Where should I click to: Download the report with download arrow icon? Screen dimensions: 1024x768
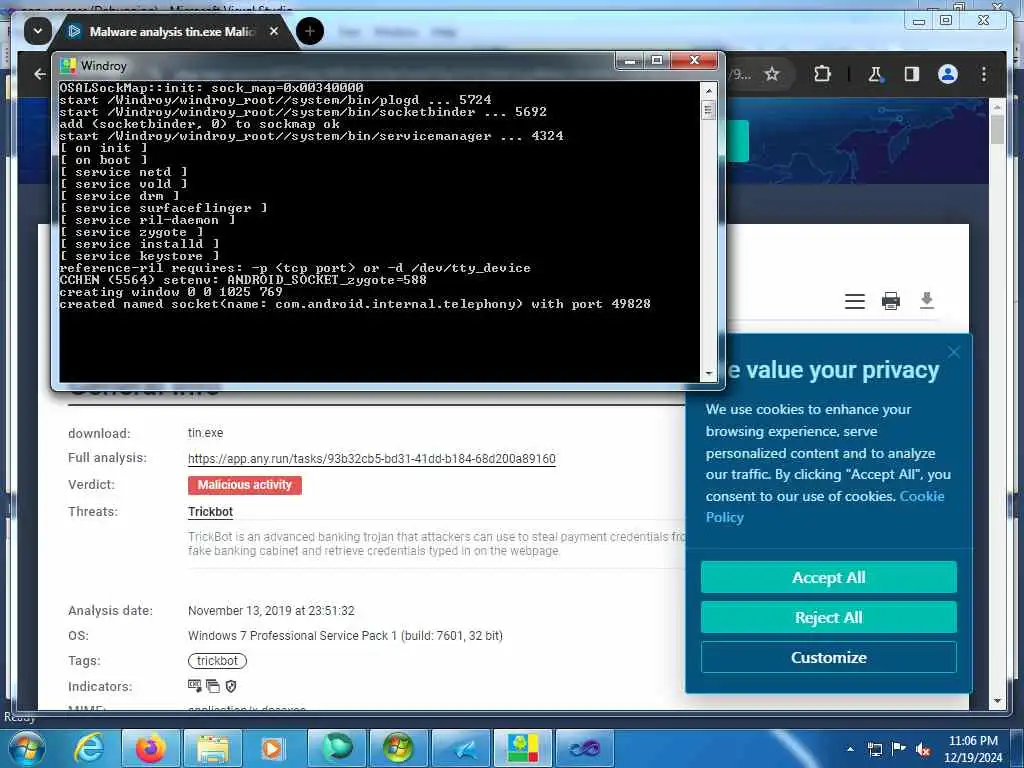point(927,300)
